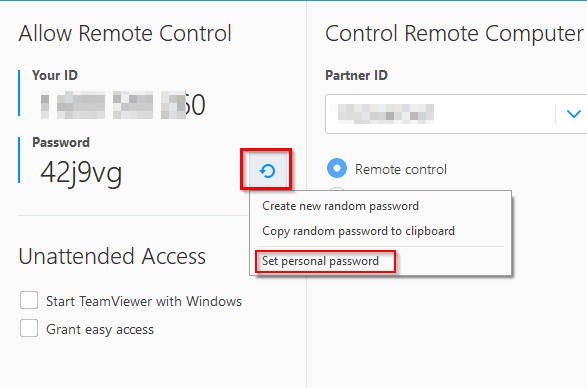Choose Create new random password

tap(340, 206)
